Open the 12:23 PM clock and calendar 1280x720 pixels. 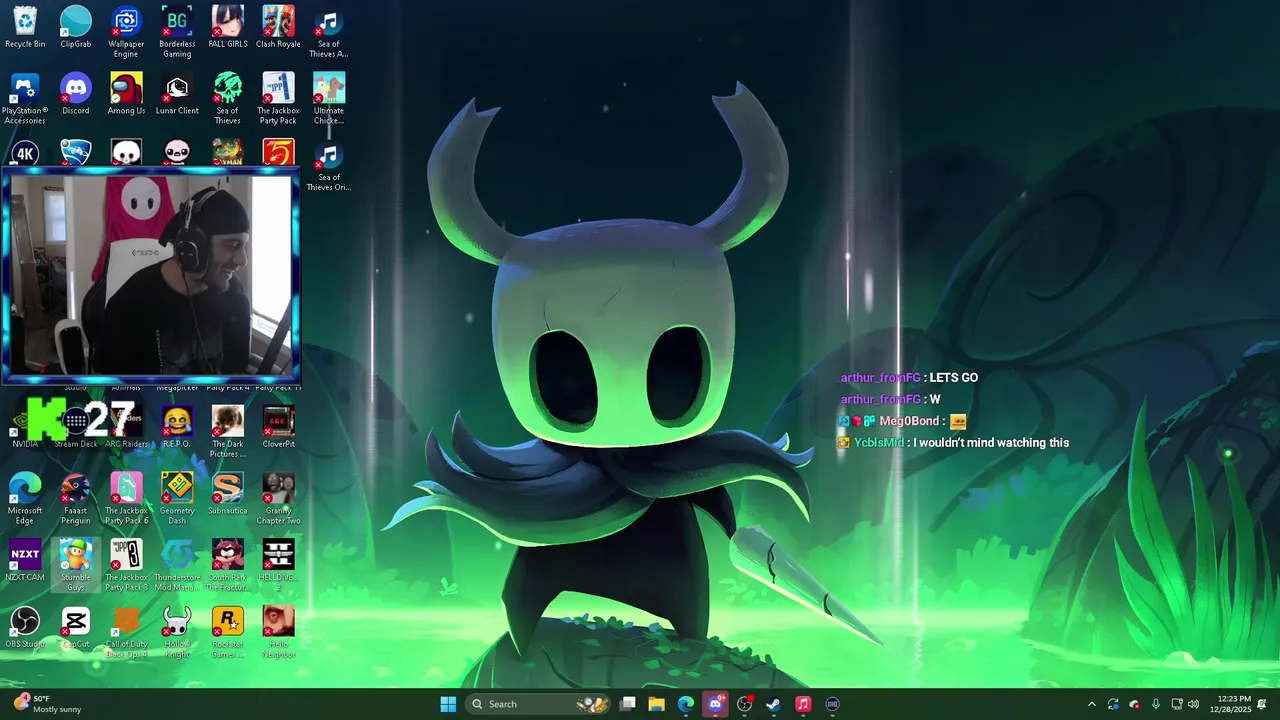click(1230, 704)
